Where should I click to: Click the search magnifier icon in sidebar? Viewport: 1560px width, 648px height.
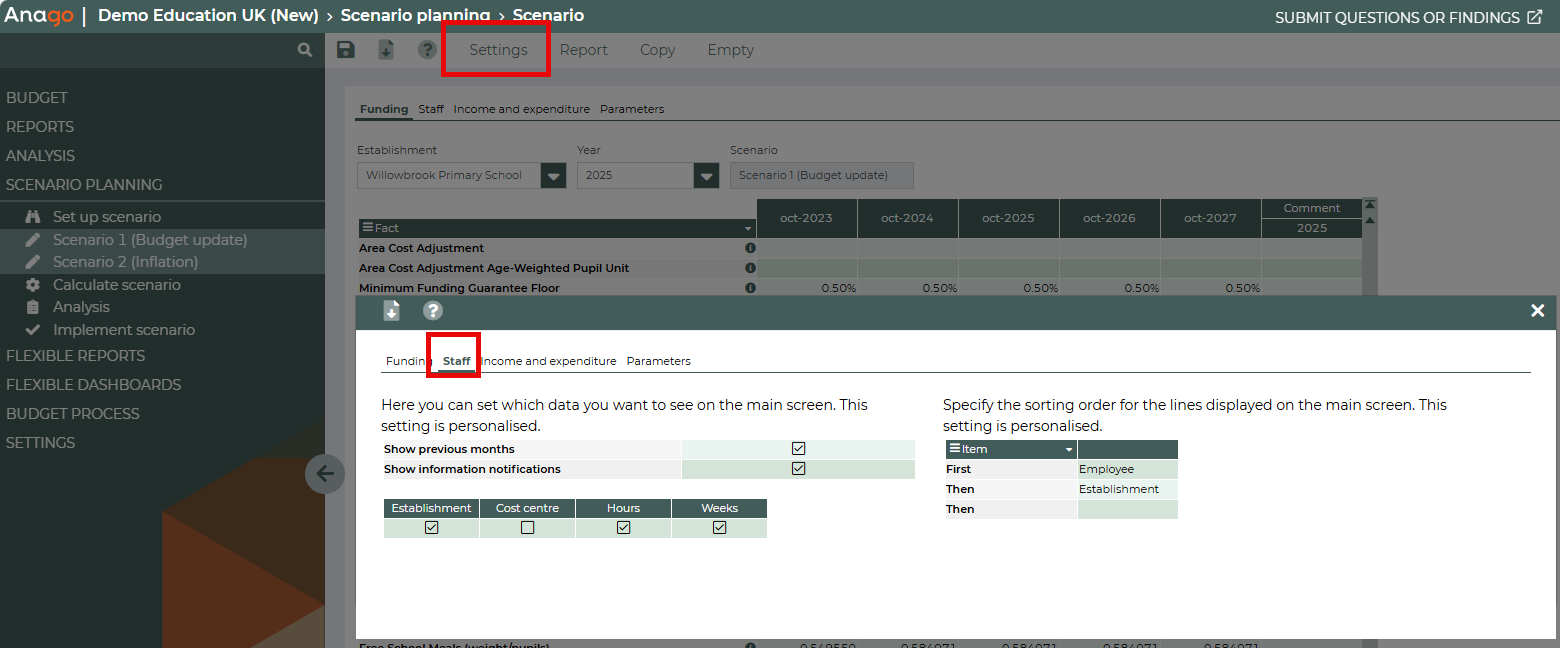pos(305,50)
